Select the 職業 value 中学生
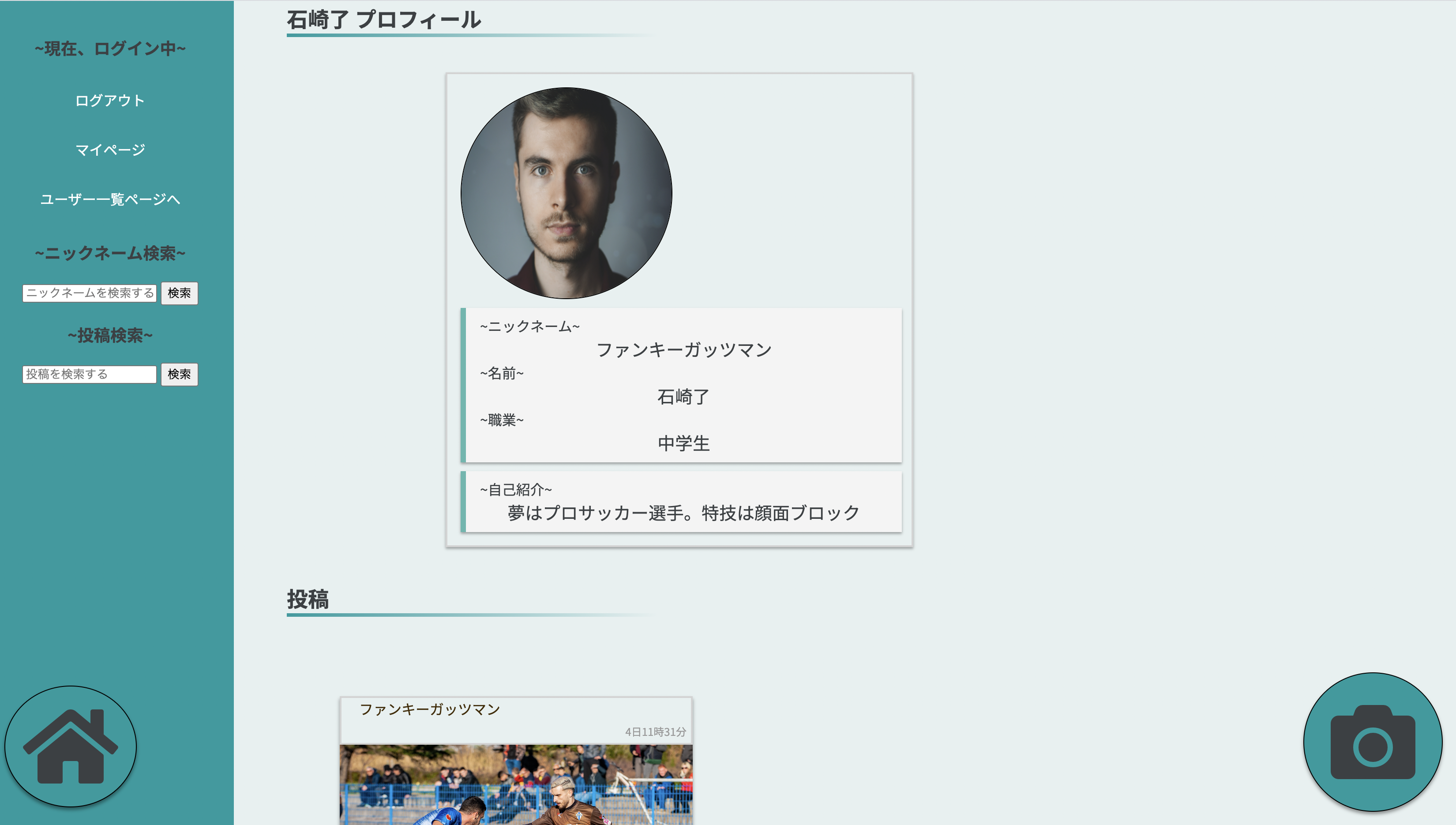The image size is (1456, 825). point(683,444)
